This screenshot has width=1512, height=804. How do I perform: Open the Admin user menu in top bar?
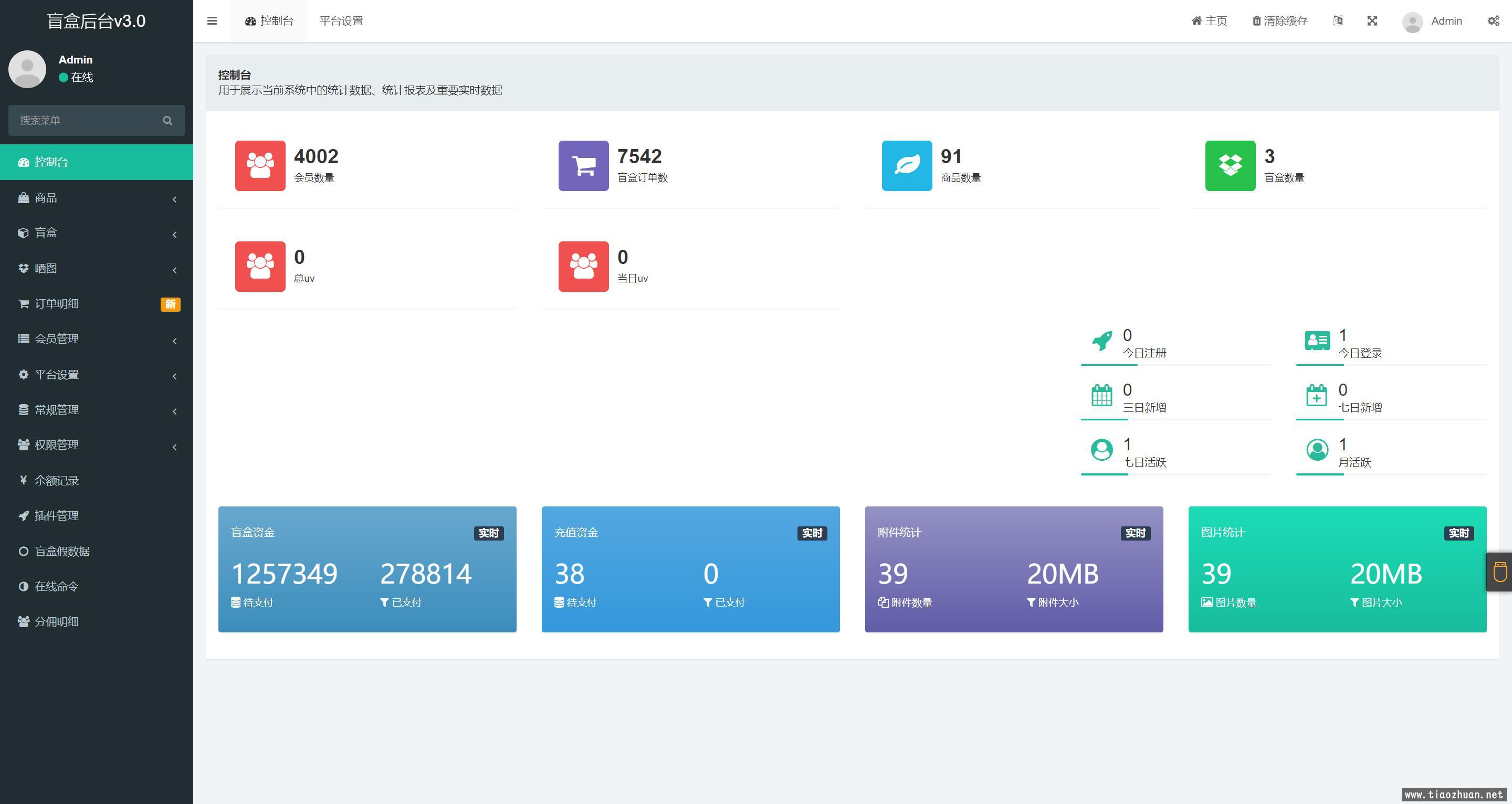click(x=1432, y=22)
